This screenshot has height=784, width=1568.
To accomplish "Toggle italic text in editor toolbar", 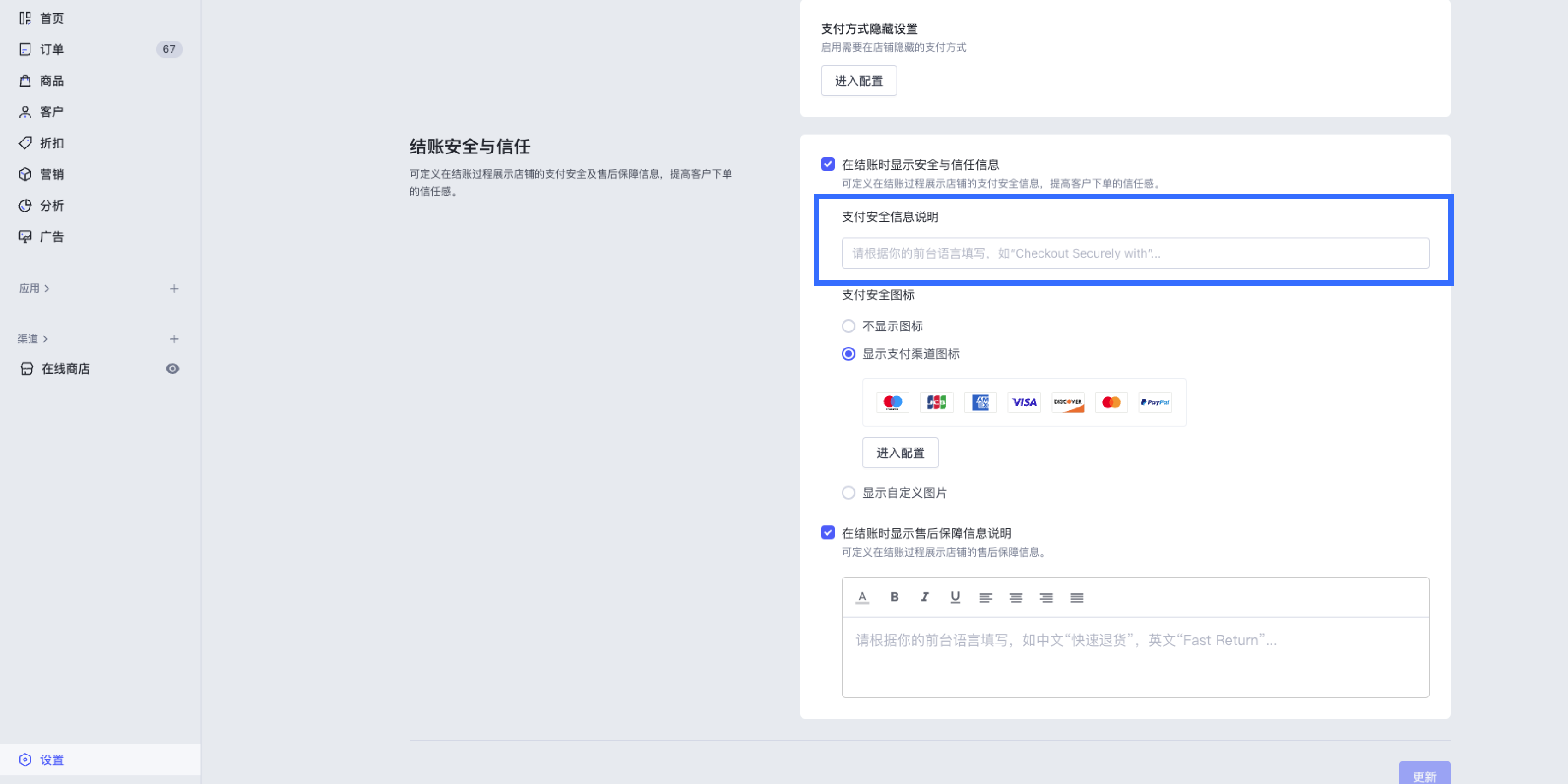I will click(924, 597).
